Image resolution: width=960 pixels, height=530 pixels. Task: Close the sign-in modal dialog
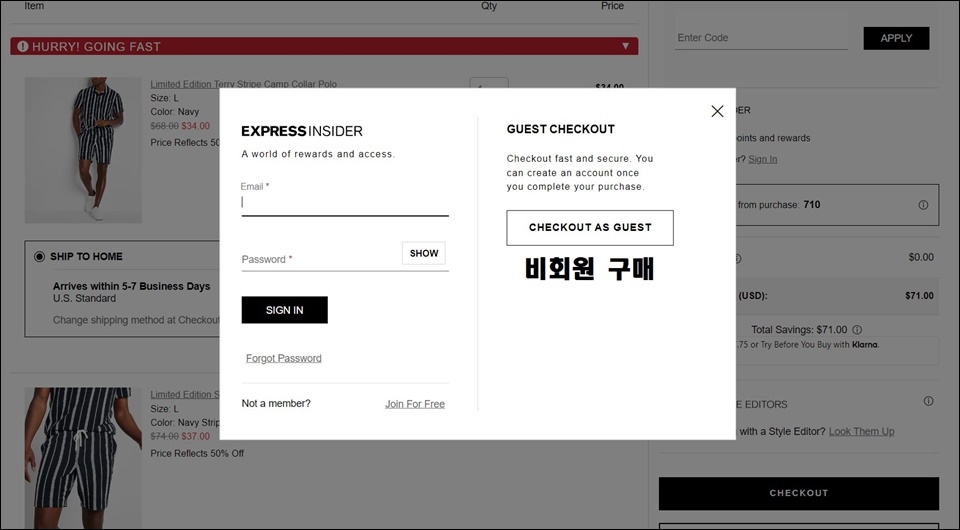tap(717, 111)
